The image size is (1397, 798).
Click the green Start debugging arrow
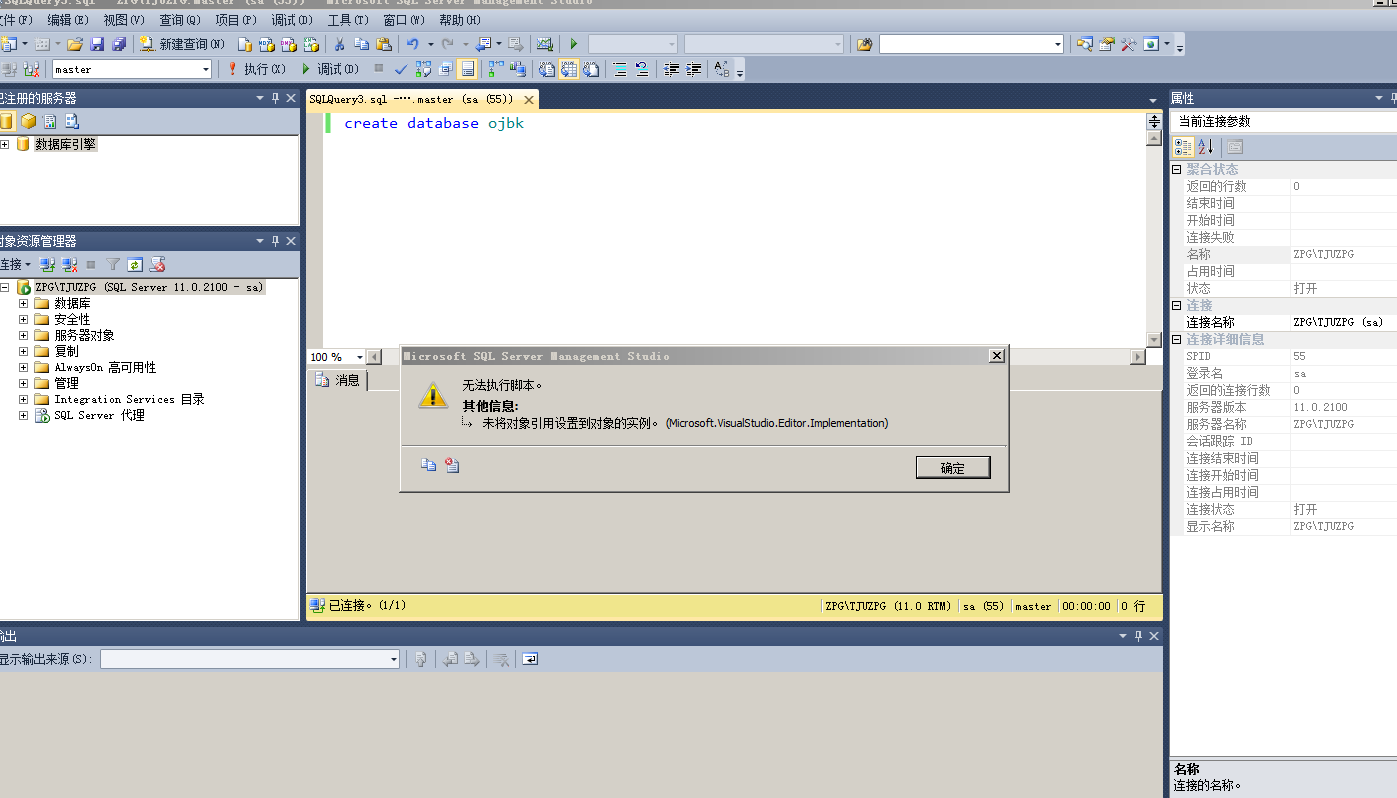(574, 44)
